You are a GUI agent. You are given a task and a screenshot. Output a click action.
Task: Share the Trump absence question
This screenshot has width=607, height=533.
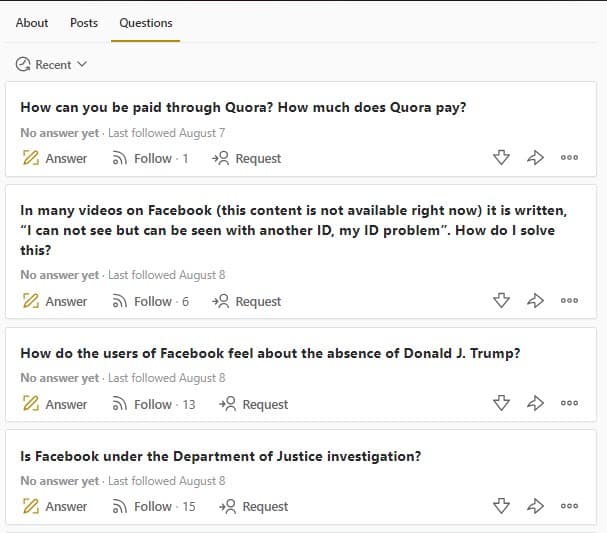click(x=535, y=403)
